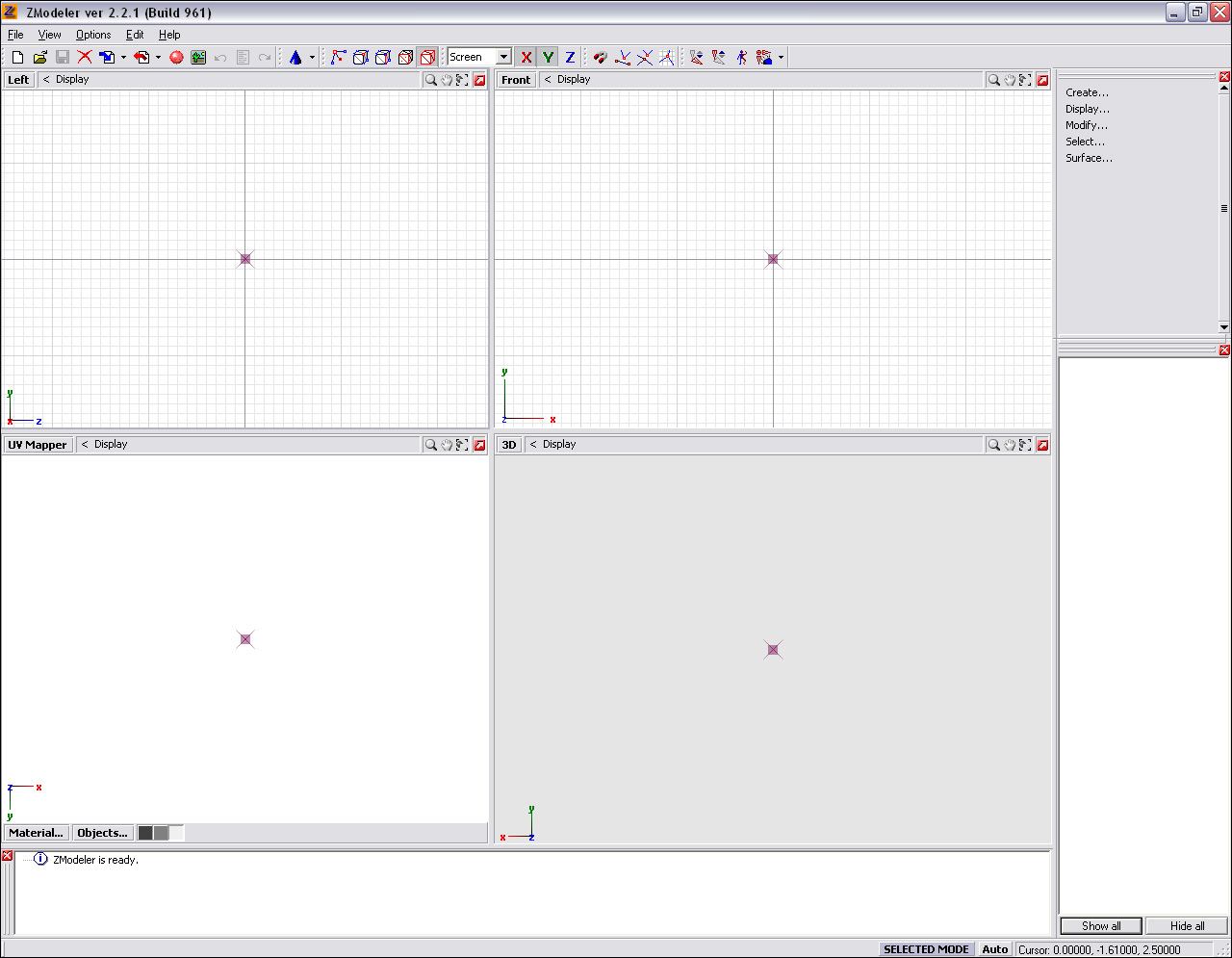The height and width of the screenshot is (958, 1232).
Task: Expand the Modify... command group
Action: point(1087,125)
